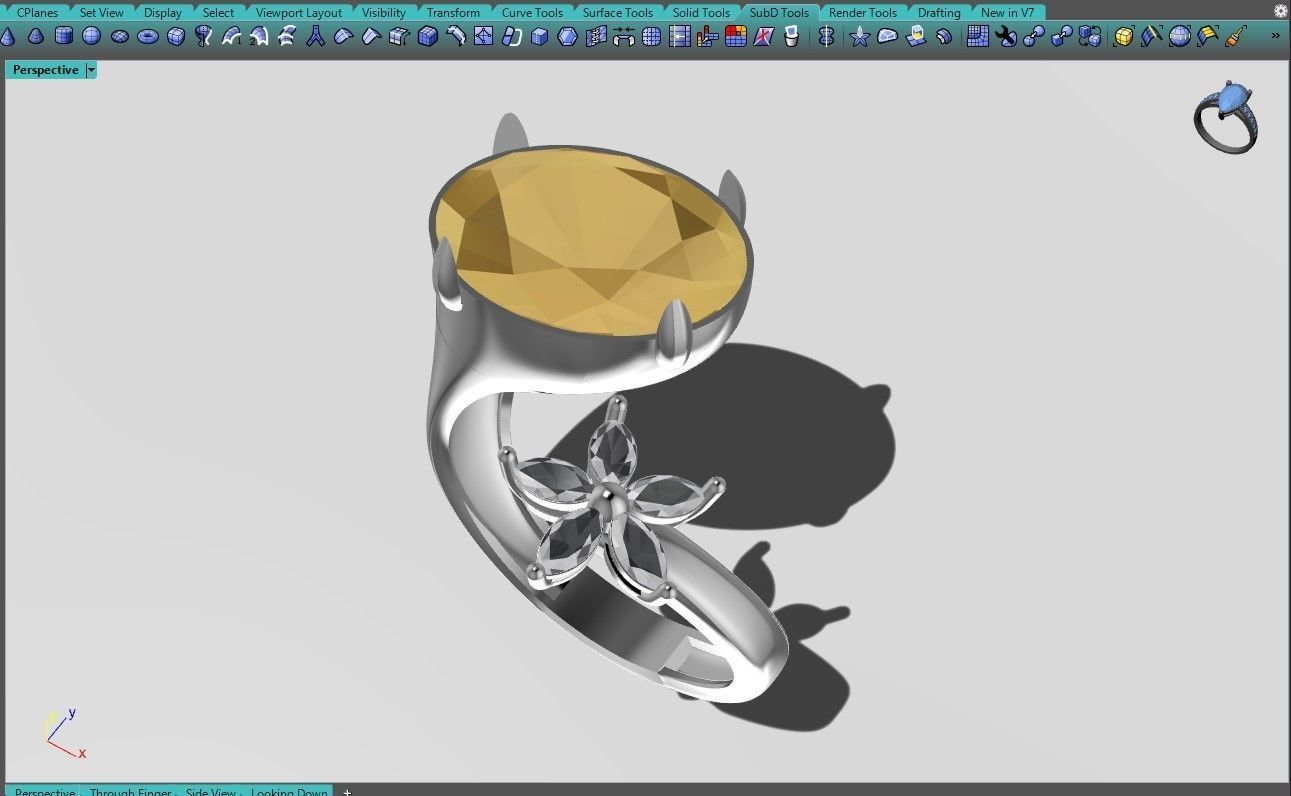
Task: Select the hexagon inset face icon
Action: pos(568,37)
